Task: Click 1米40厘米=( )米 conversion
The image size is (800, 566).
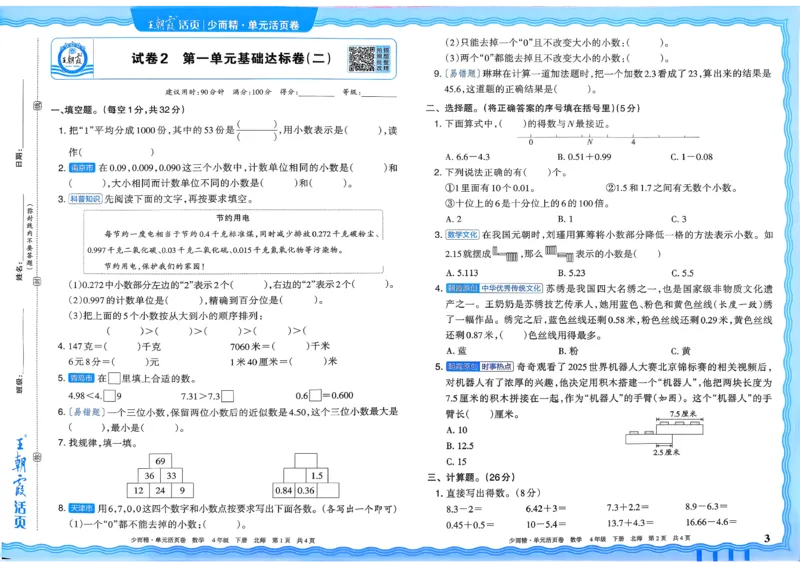Action: point(284,361)
